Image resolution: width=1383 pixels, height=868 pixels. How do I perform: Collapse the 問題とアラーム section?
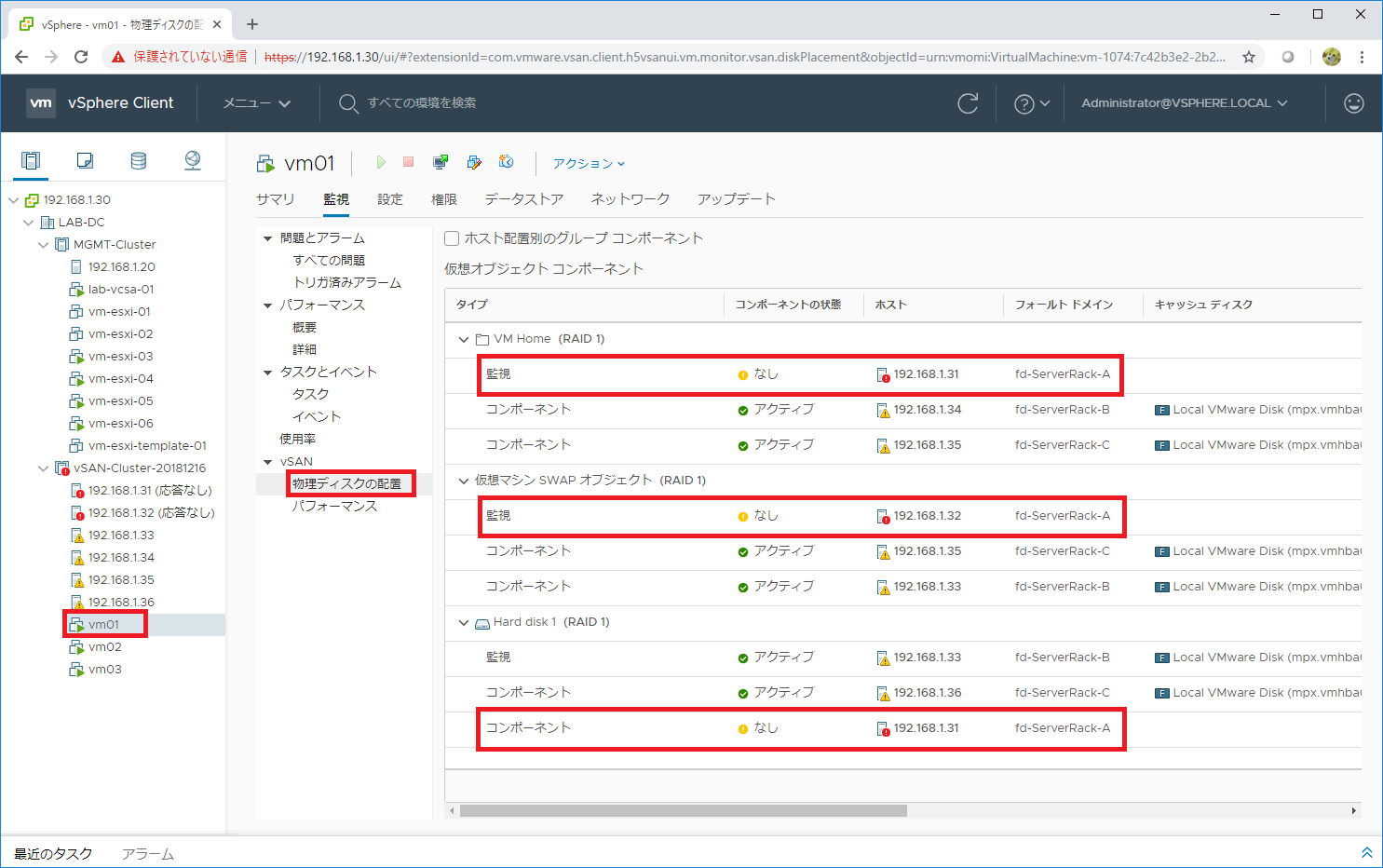point(268,238)
